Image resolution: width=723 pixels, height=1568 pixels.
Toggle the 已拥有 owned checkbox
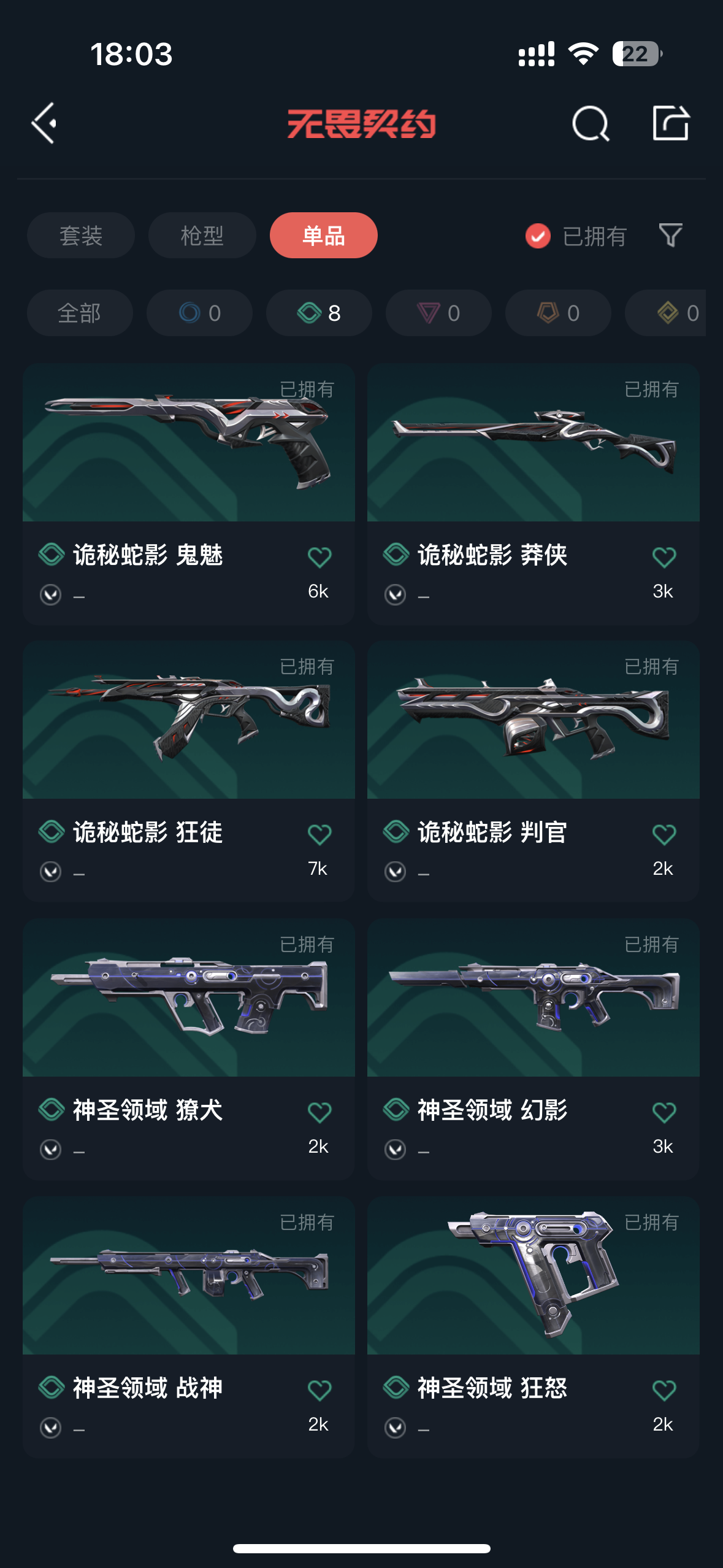tap(538, 236)
